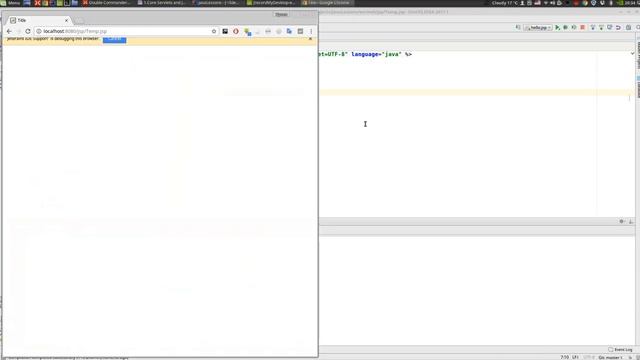Click the Cloudy 17 °C weather applet
This screenshot has height=360, width=640.
[x=504, y=3]
